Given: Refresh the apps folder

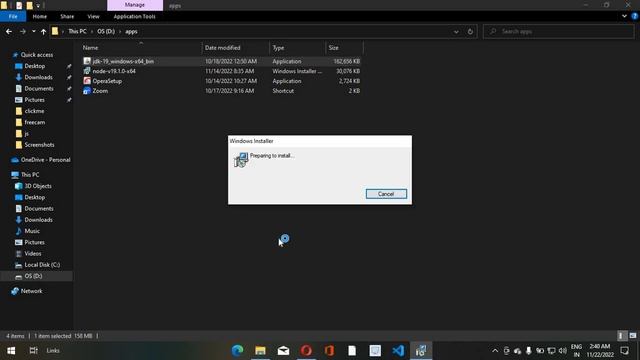Looking at the screenshot, I should pos(470,31).
